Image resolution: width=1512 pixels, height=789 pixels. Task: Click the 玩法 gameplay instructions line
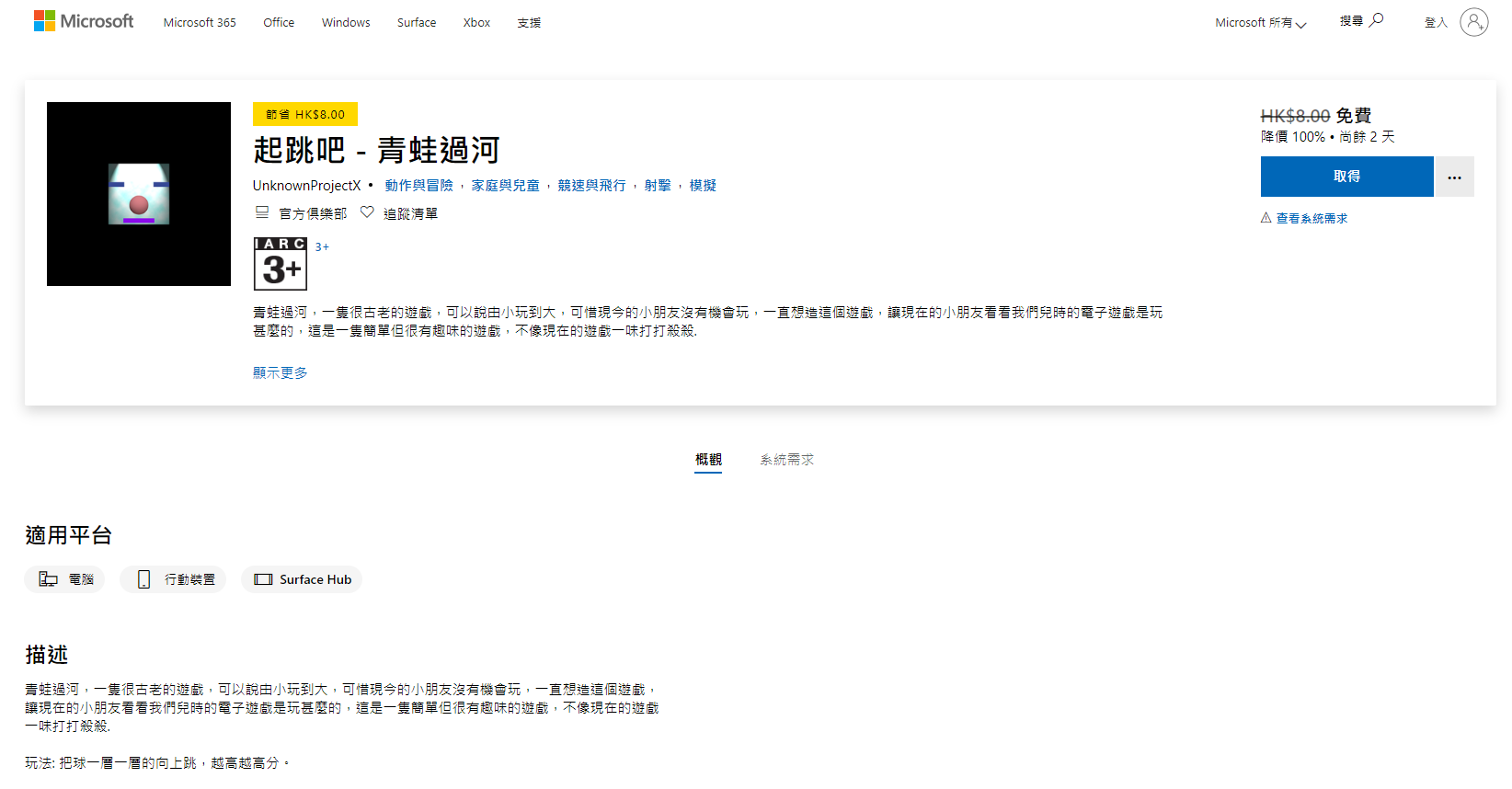point(157,762)
